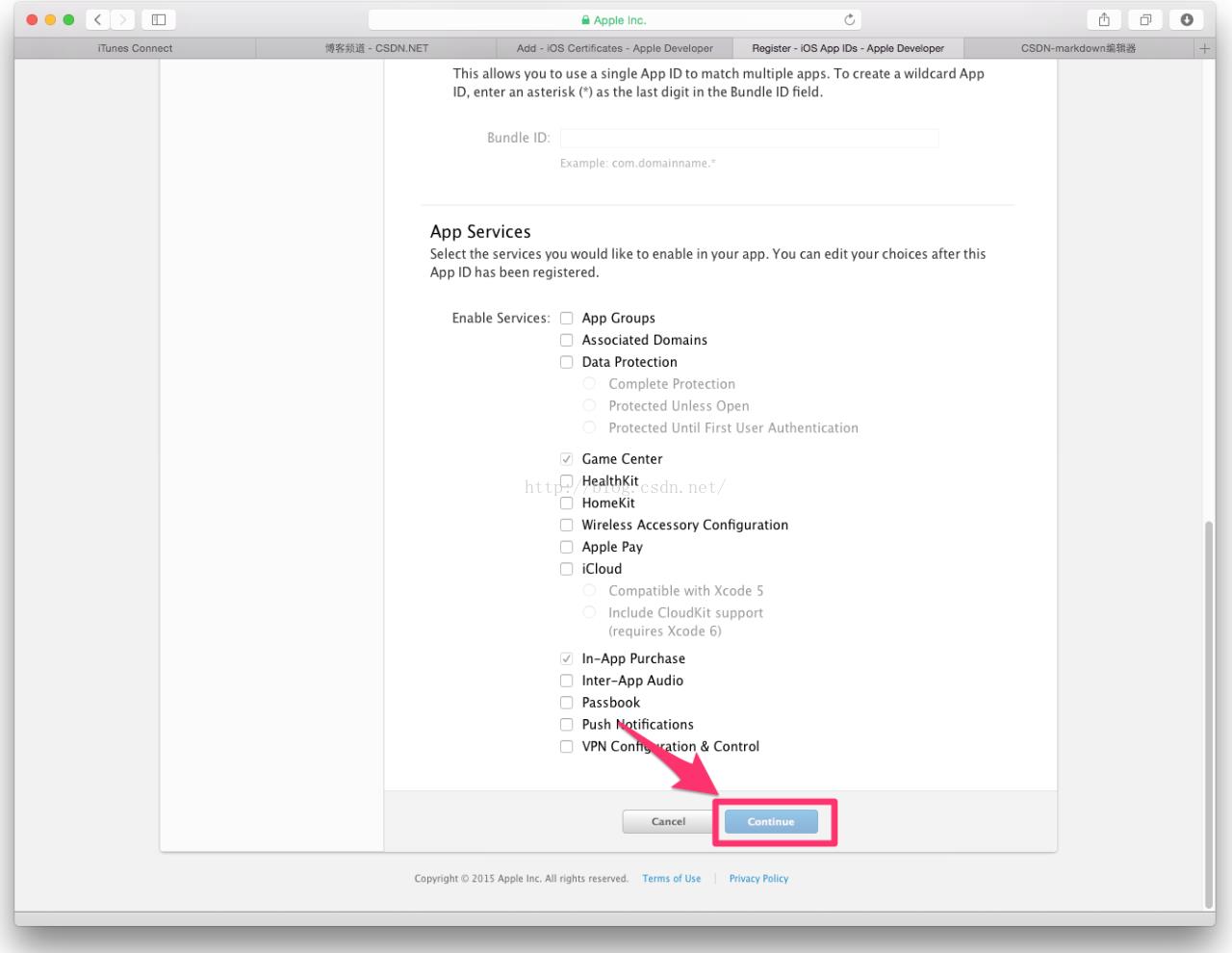The width and height of the screenshot is (1232, 953).
Task: Tick the Apple Pay checkbox
Action: pos(567,547)
